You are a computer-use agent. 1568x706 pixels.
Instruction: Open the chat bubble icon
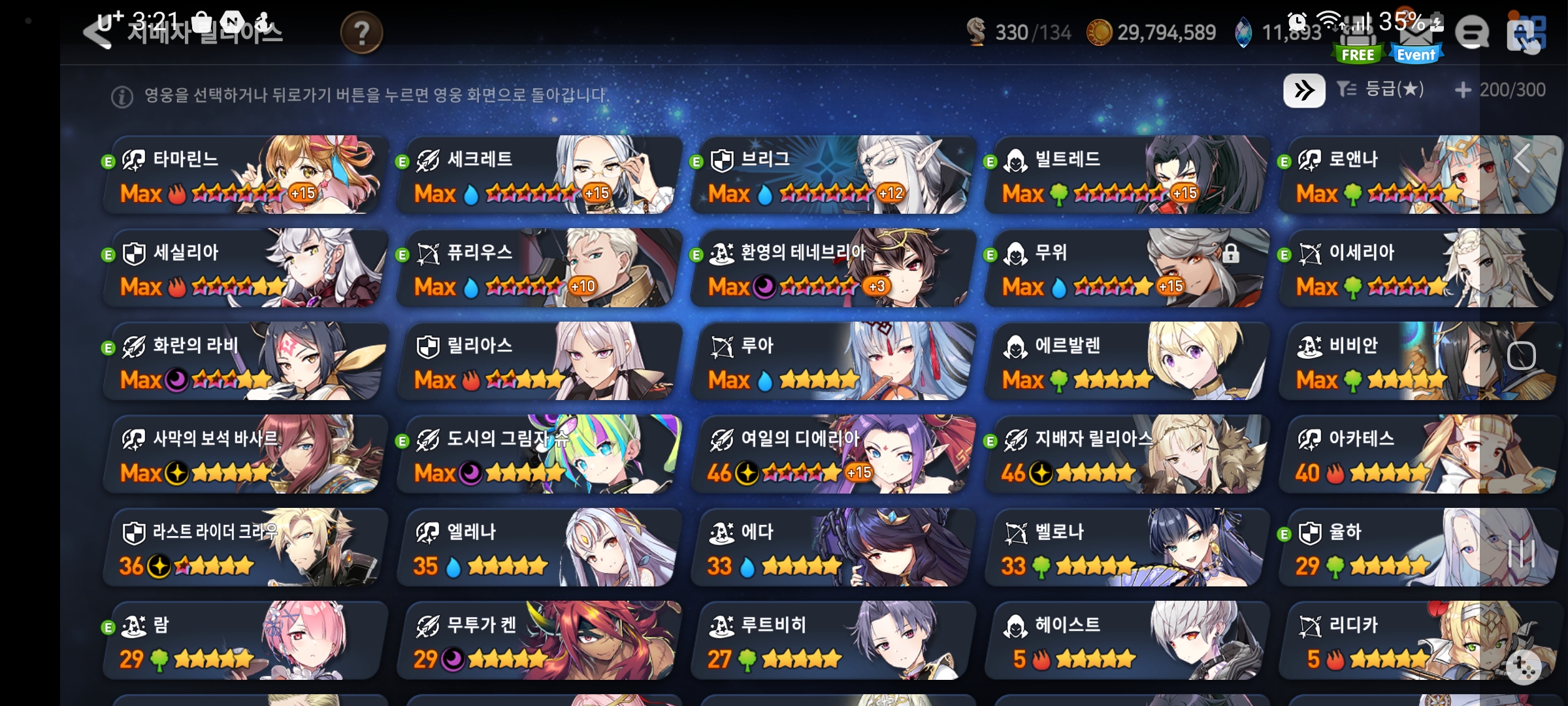tap(1473, 33)
